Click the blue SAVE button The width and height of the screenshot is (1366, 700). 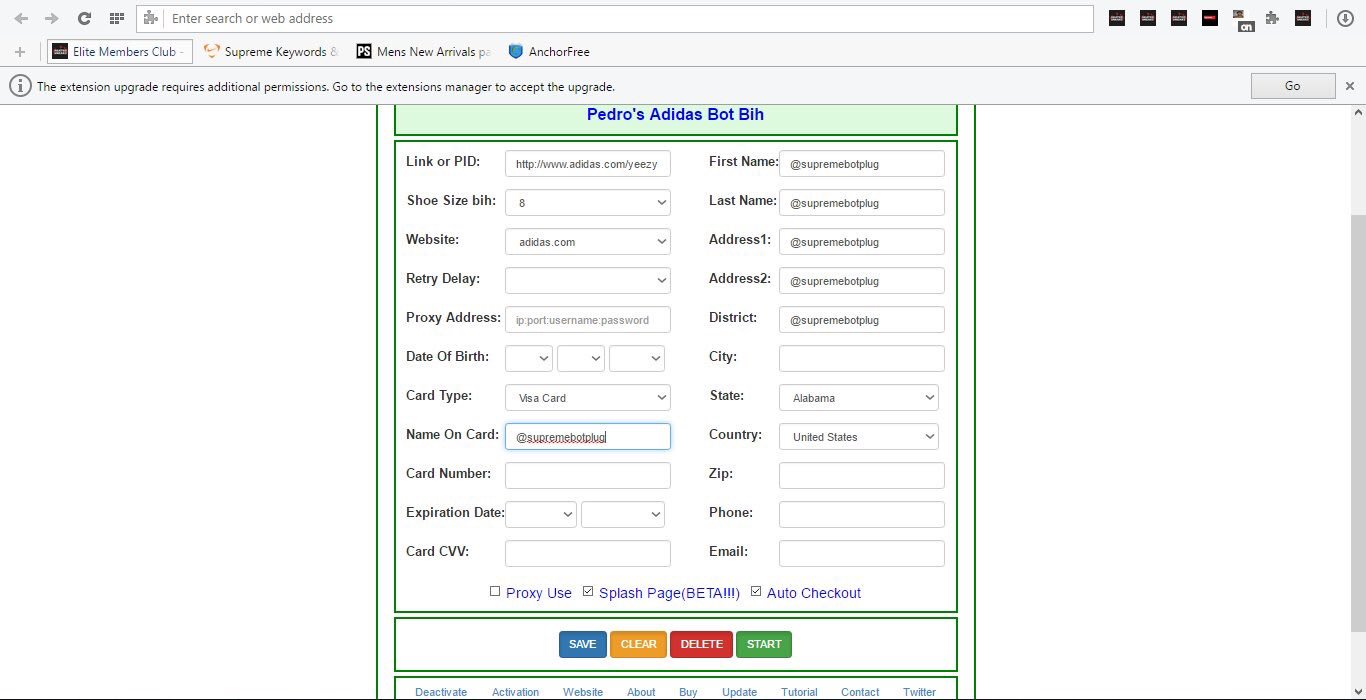tap(583, 644)
